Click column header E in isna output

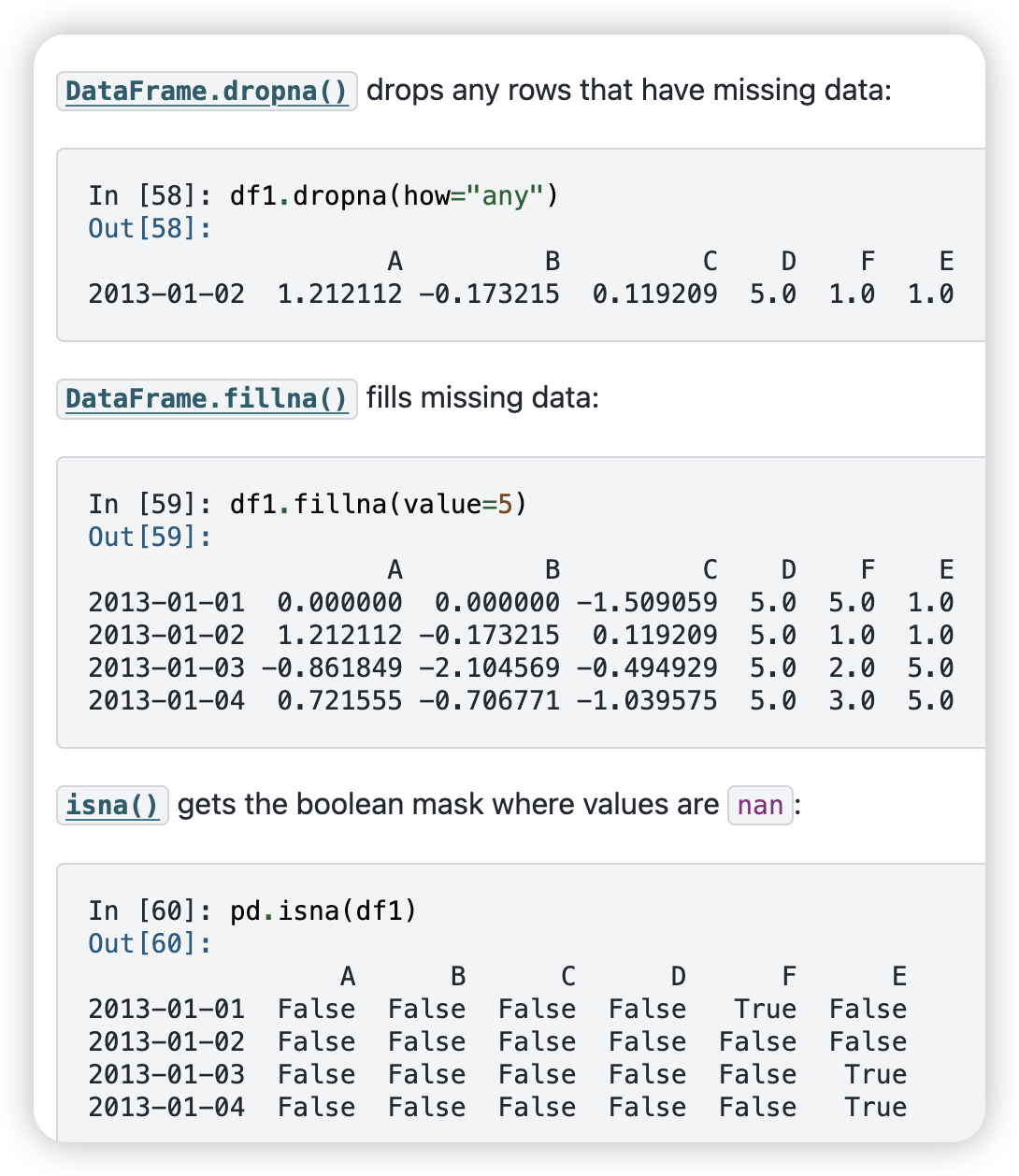click(x=899, y=976)
